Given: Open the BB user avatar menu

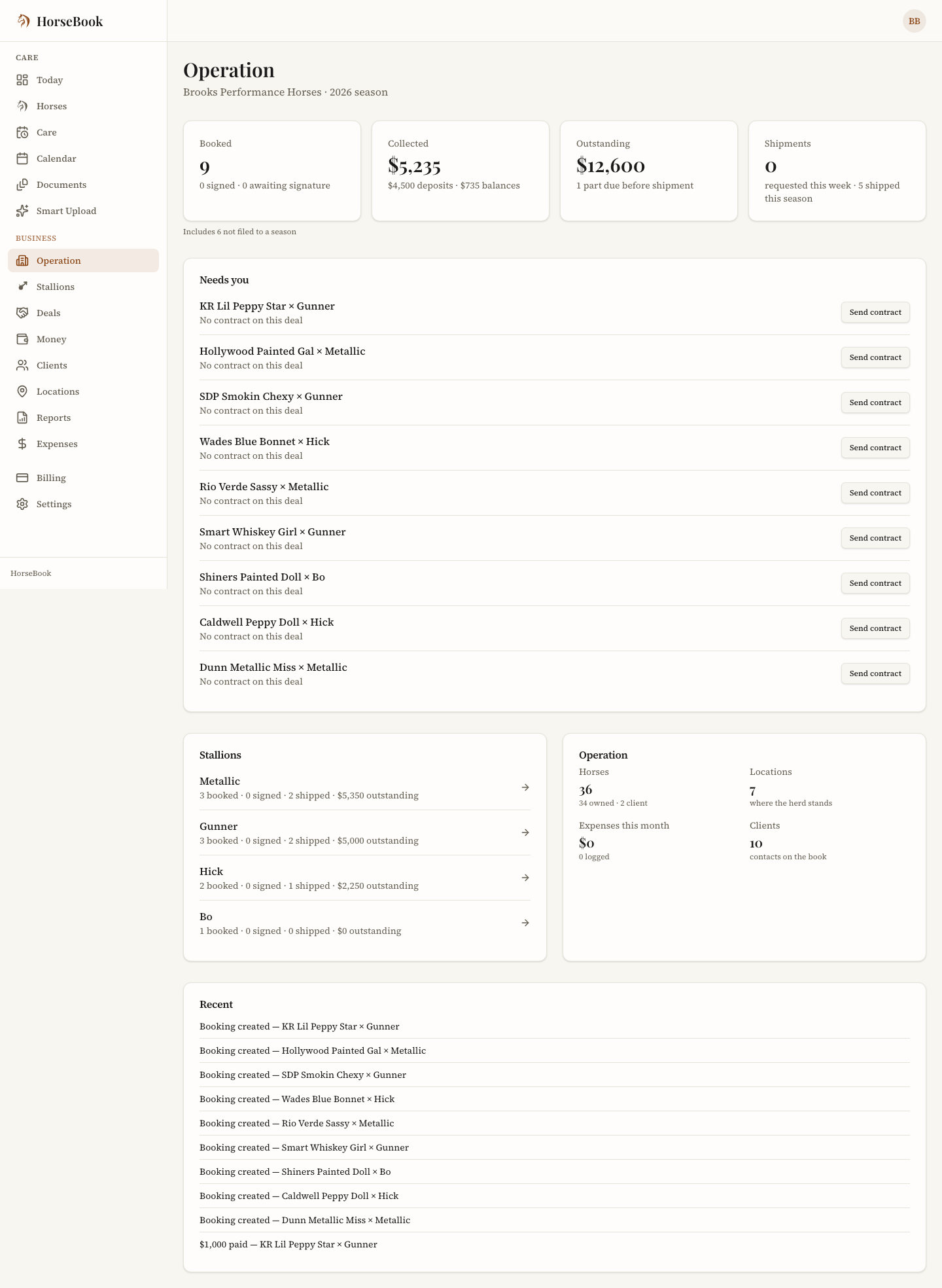Looking at the screenshot, I should [x=915, y=21].
